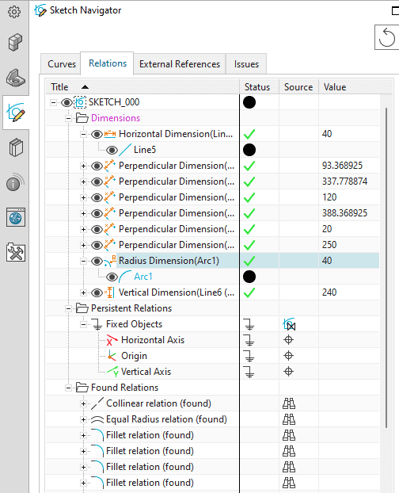The width and height of the screenshot is (399, 493).
Task: Open the web browser globe sidebar icon
Action: [15, 217]
